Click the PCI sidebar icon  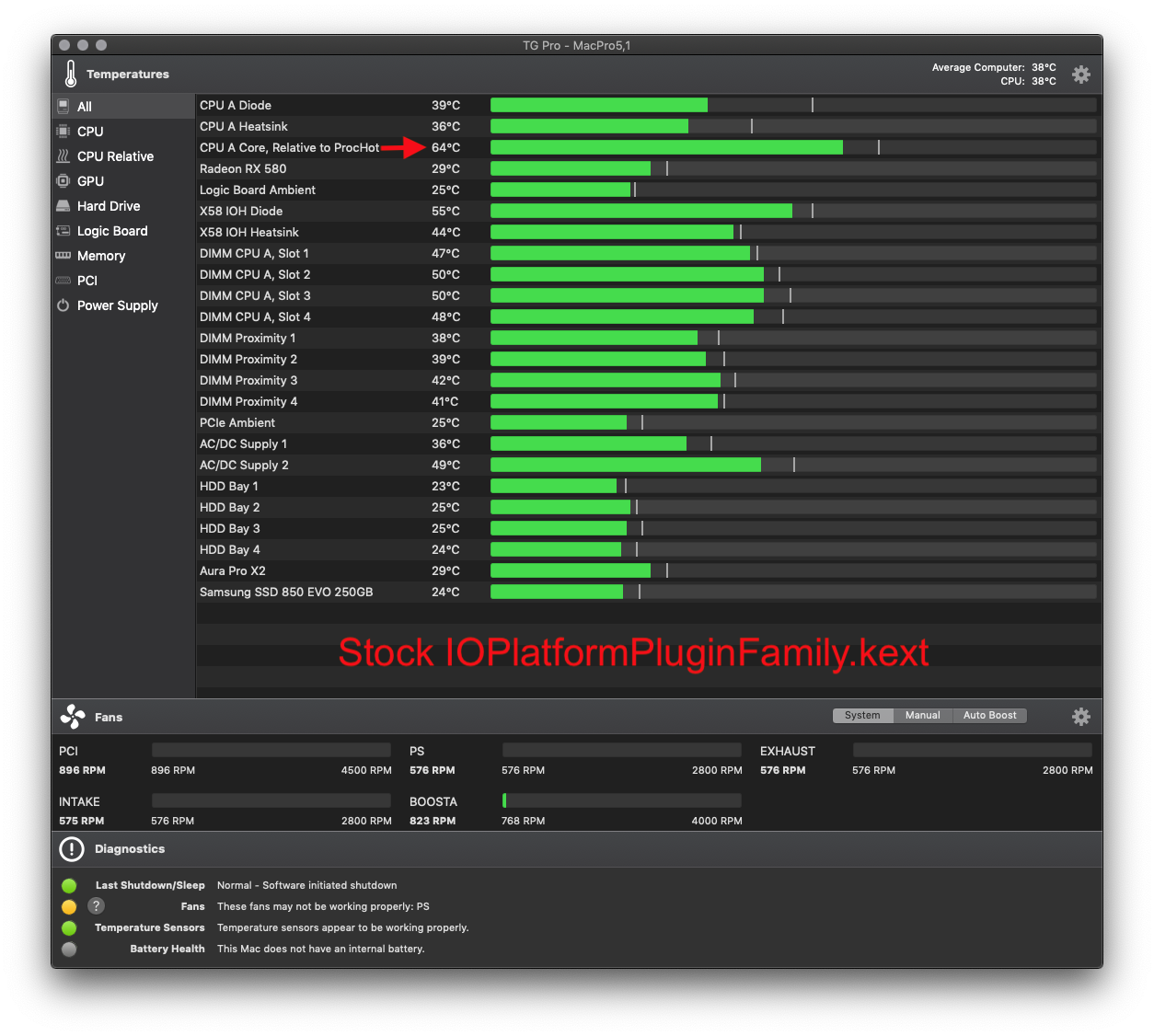[63, 280]
